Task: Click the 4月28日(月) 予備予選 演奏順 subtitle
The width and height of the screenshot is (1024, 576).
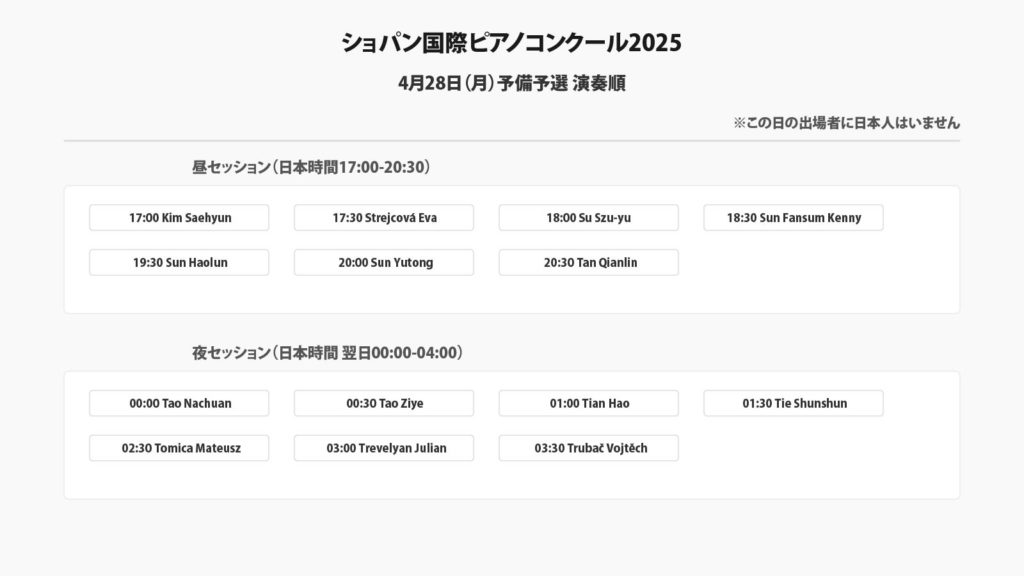Action: click(x=511, y=84)
